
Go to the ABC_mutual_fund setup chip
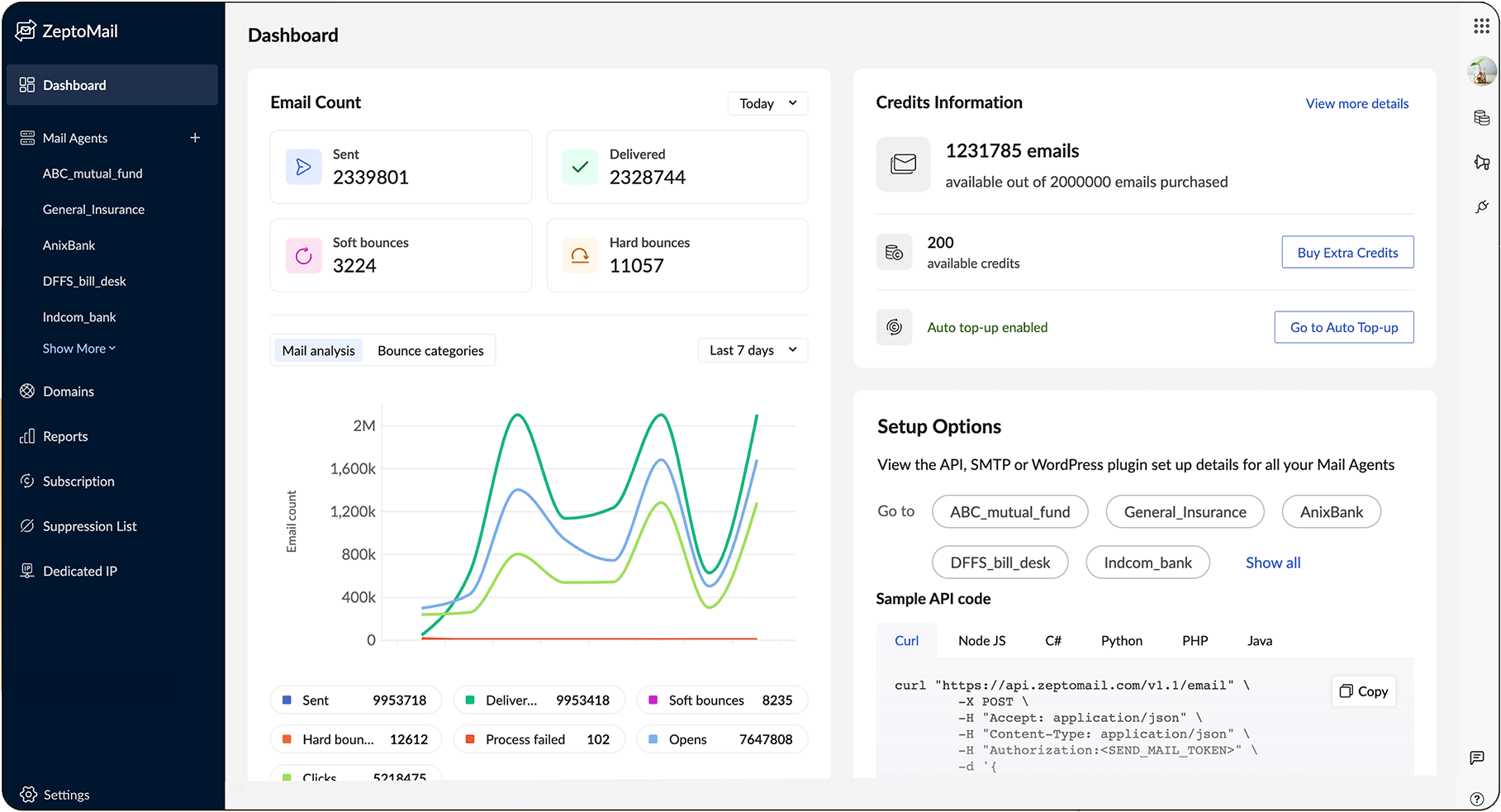tap(1009, 511)
